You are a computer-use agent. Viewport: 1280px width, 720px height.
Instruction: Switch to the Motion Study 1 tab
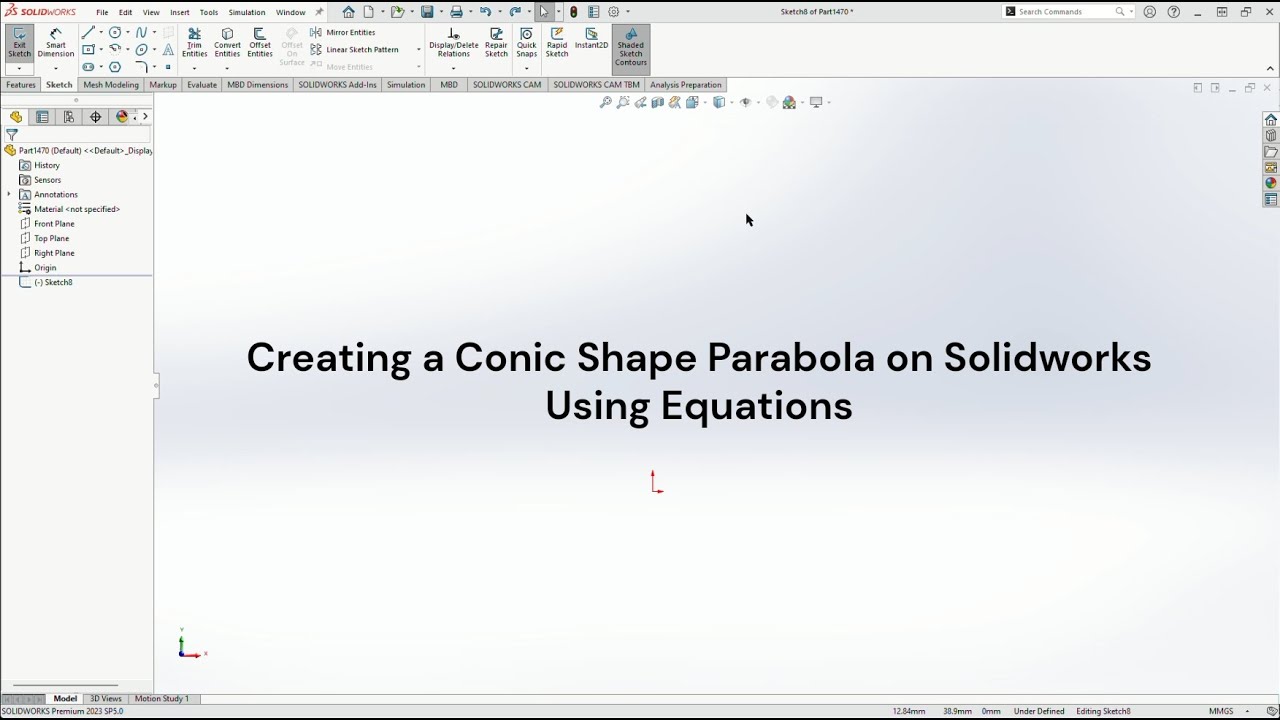coord(162,698)
